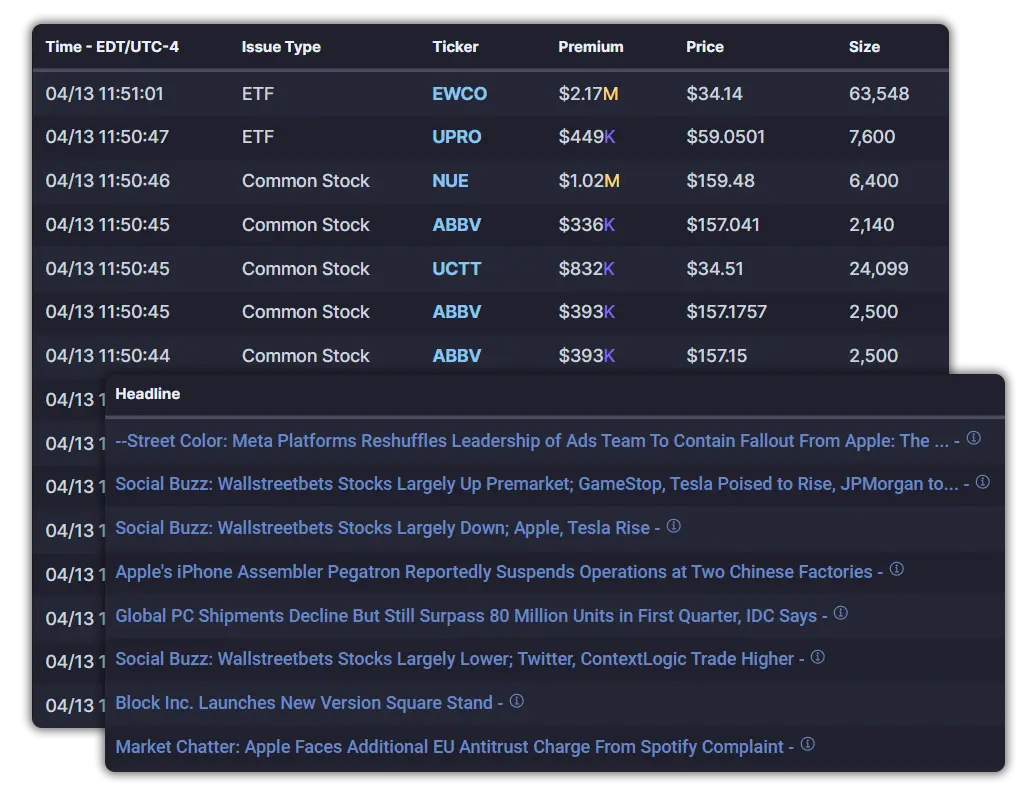Open Block Inc. Square Stand headline
The height and width of the screenshot is (796, 1023).
(x=304, y=703)
